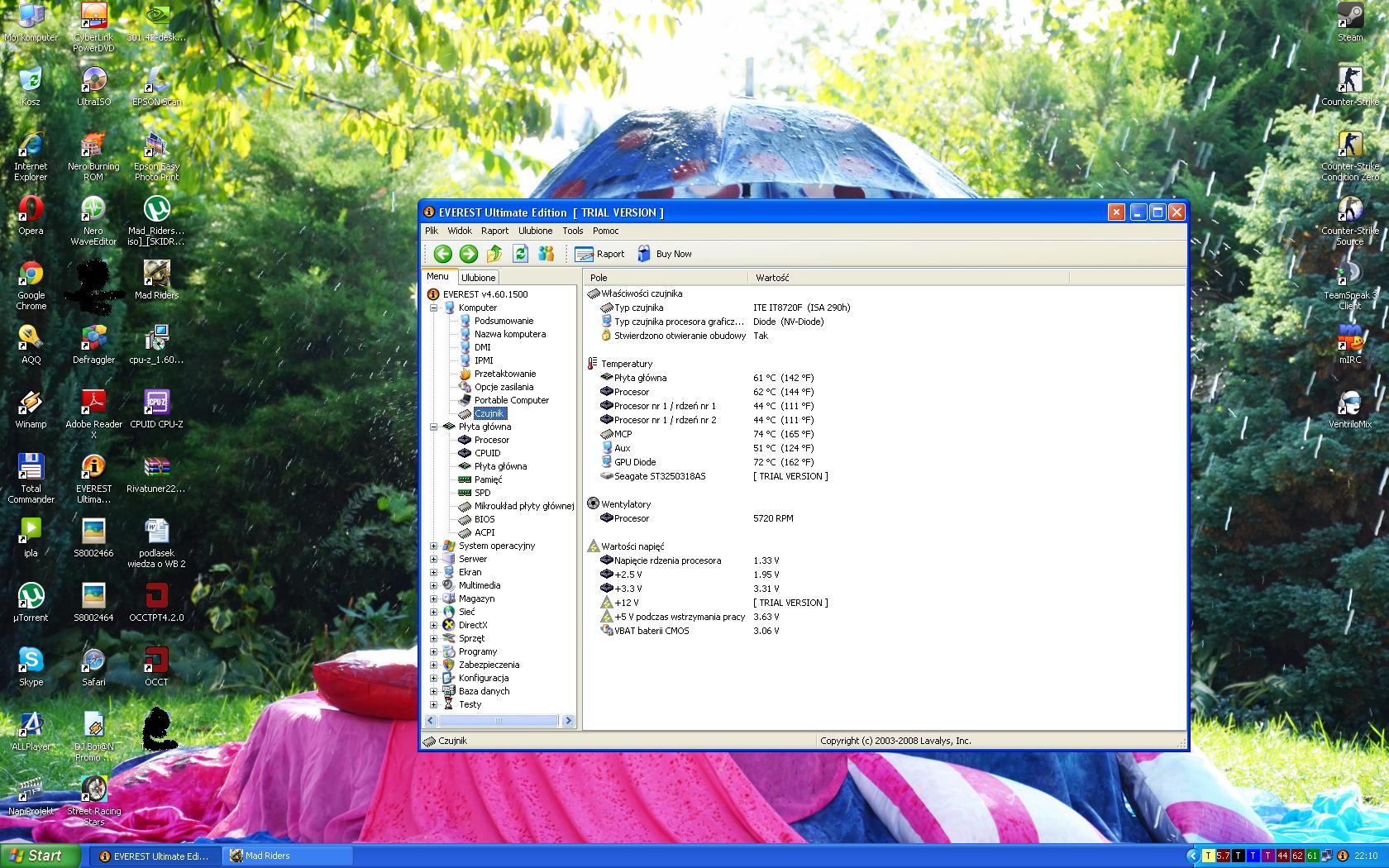Select Opcje zasilania tree item
Viewport: 1389px width, 868px height.
504,387
